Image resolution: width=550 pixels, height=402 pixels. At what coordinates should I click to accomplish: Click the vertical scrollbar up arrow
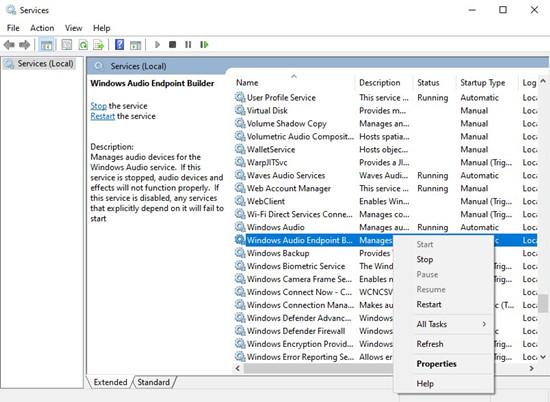click(x=543, y=81)
